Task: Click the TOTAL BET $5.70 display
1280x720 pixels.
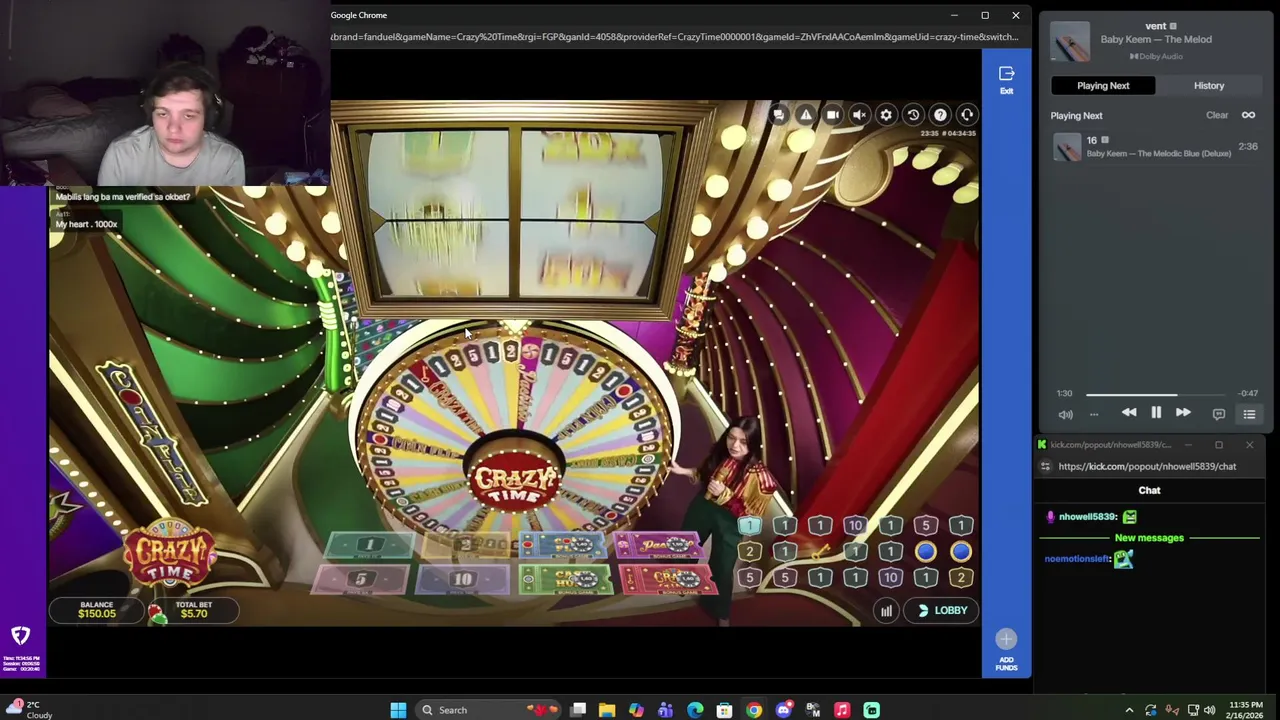Action: [x=193, y=609]
